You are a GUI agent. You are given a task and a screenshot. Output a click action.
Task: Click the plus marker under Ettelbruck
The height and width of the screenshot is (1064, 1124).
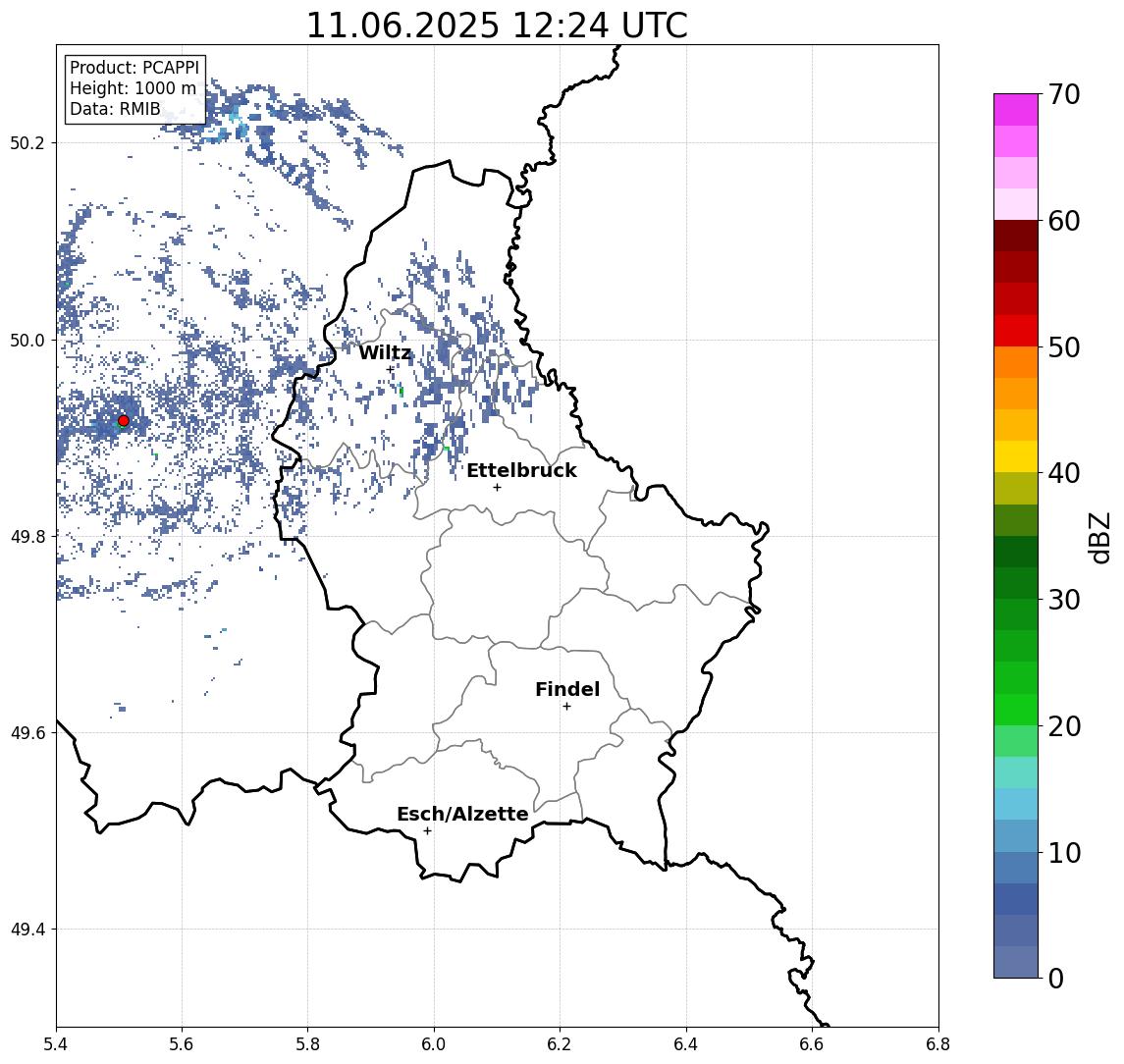click(497, 488)
